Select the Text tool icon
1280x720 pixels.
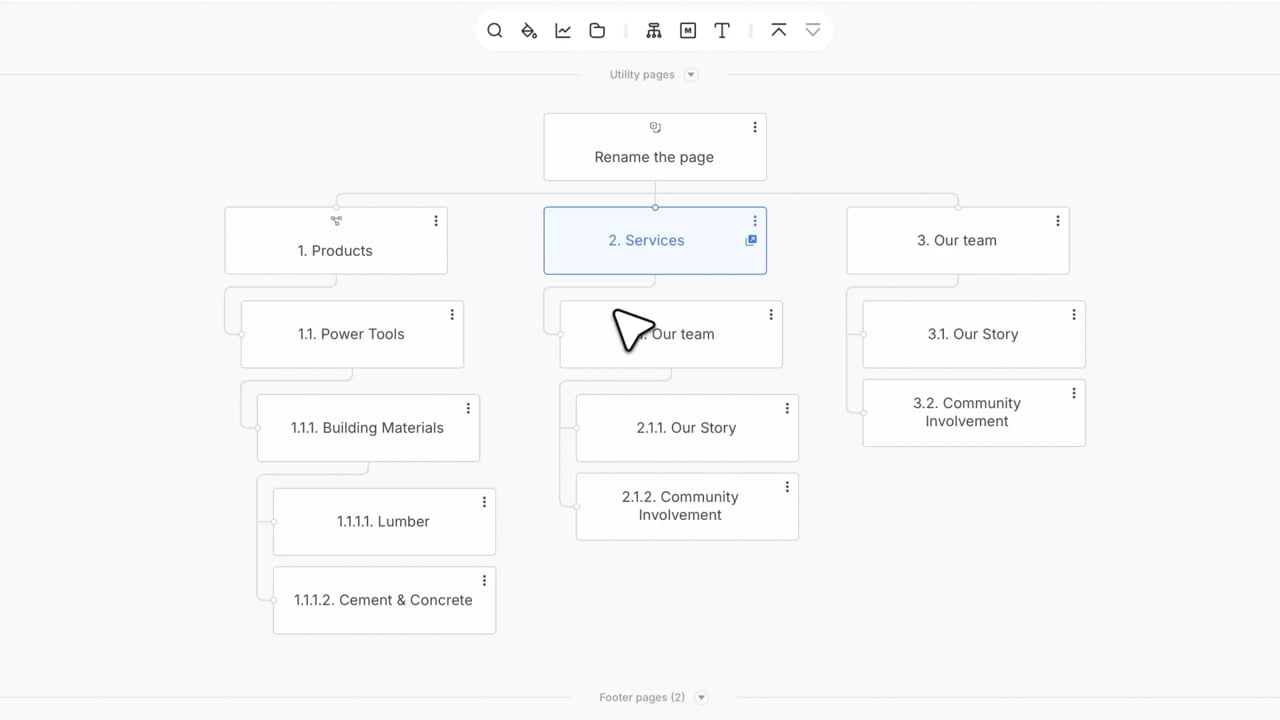click(x=722, y=31)
